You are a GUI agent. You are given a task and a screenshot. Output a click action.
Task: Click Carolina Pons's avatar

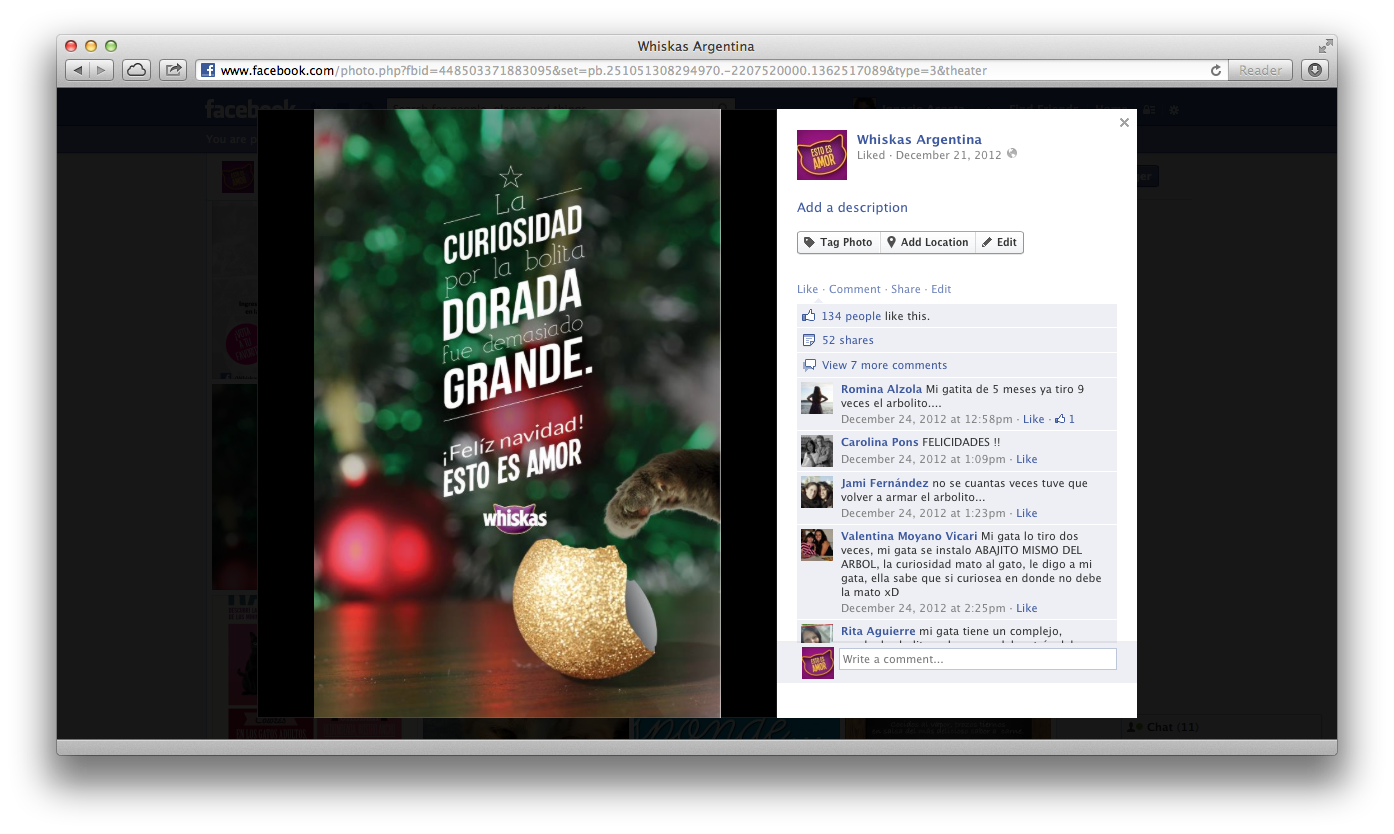pos(817,451)
